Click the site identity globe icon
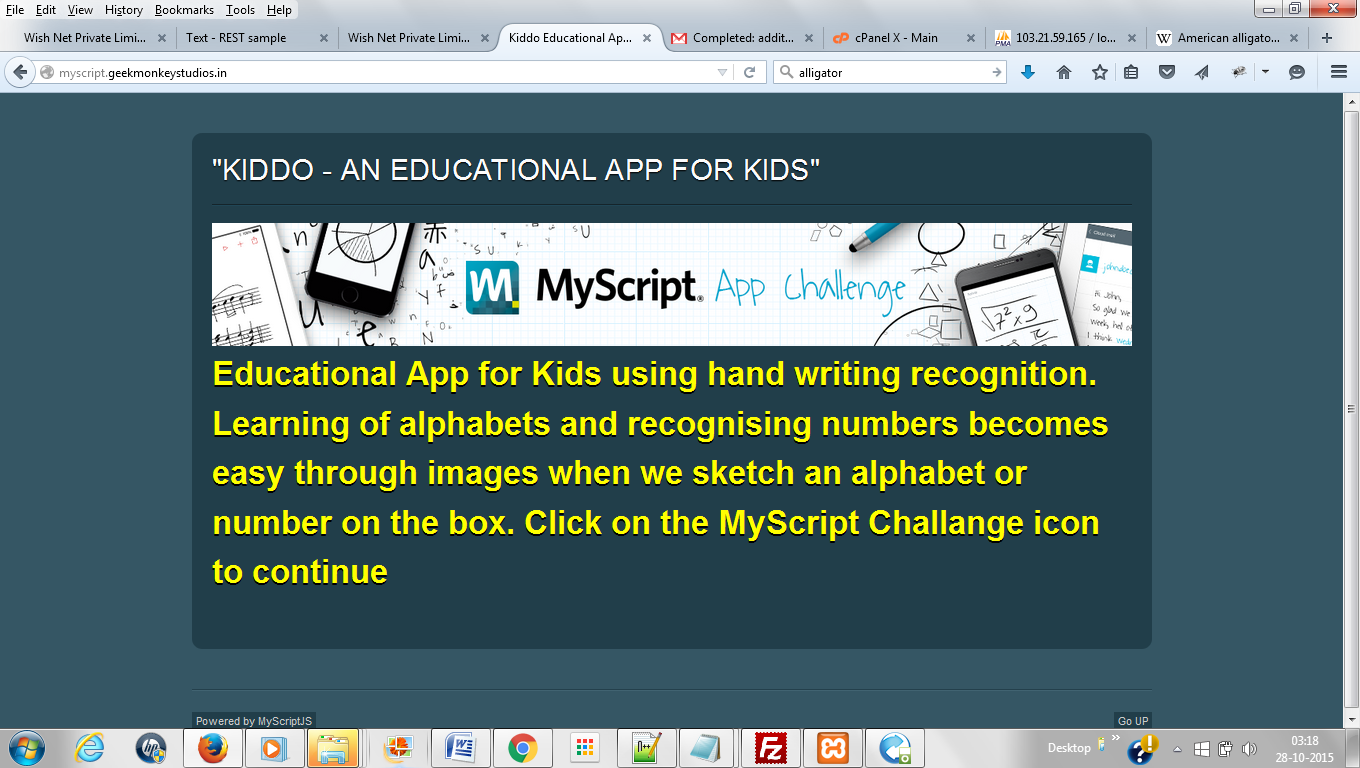The image size is (1360, 768). [x=46, y=72]
